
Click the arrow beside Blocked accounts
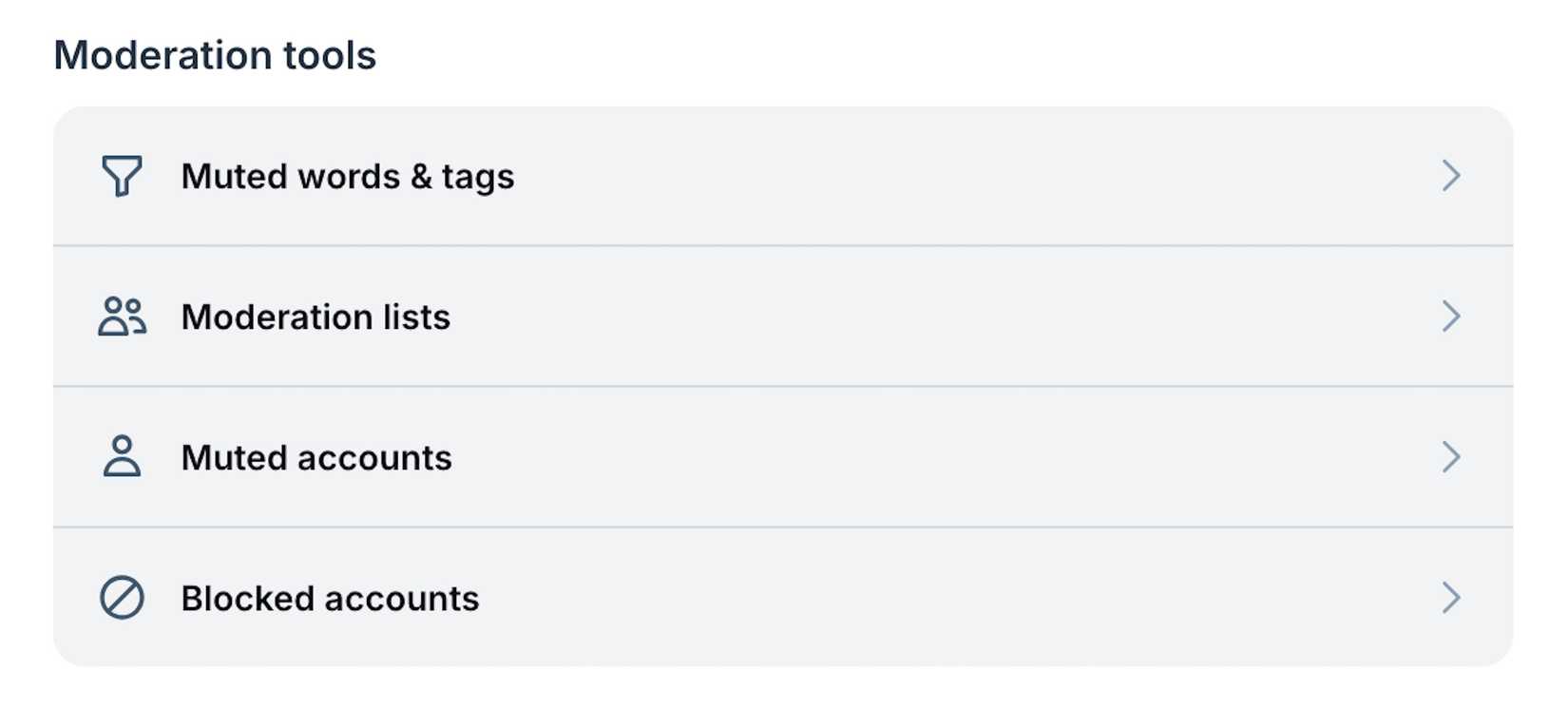1451,598
